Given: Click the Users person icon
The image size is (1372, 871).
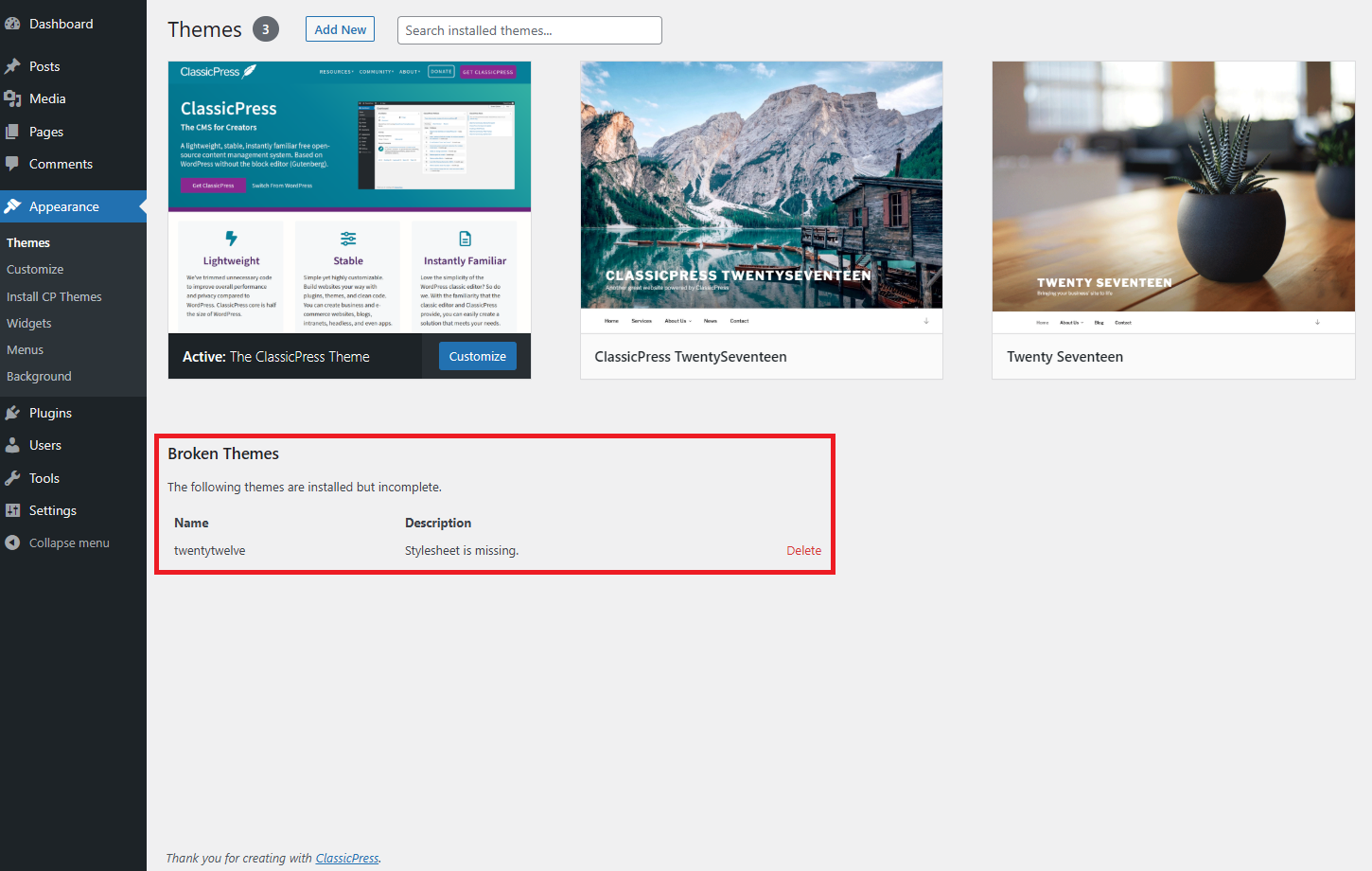Looking at the screenshot, I should click(x=12, y=445).
